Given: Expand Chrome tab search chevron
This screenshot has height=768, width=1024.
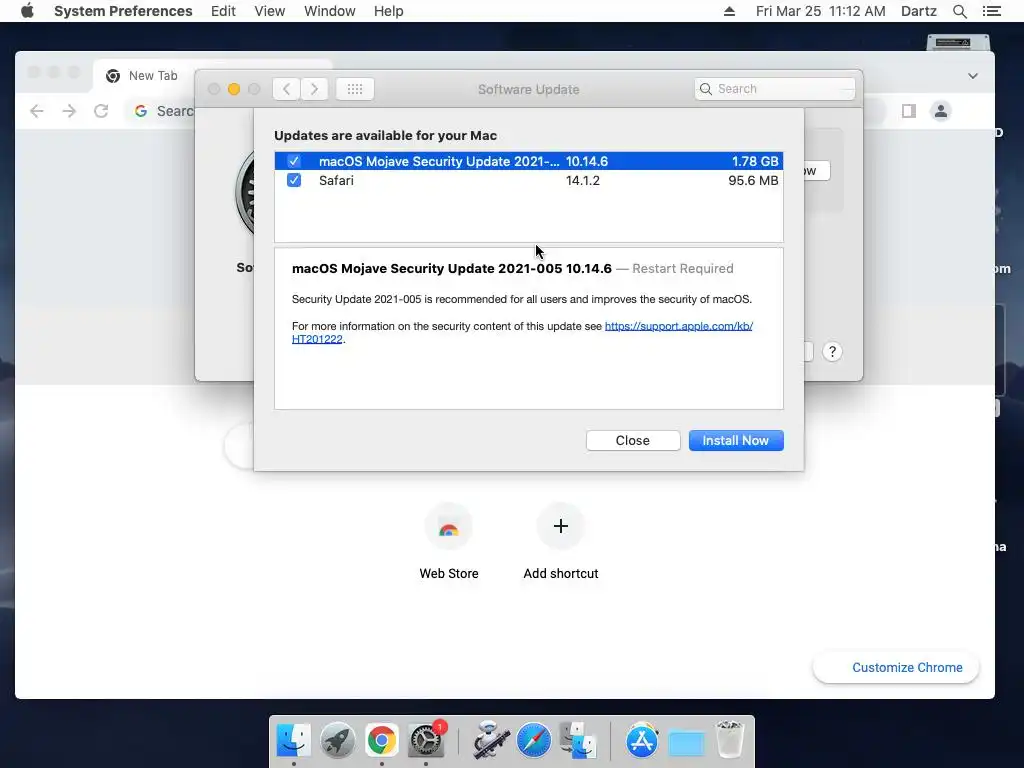Looking at the screenshot, I should (x=972, y=76).
